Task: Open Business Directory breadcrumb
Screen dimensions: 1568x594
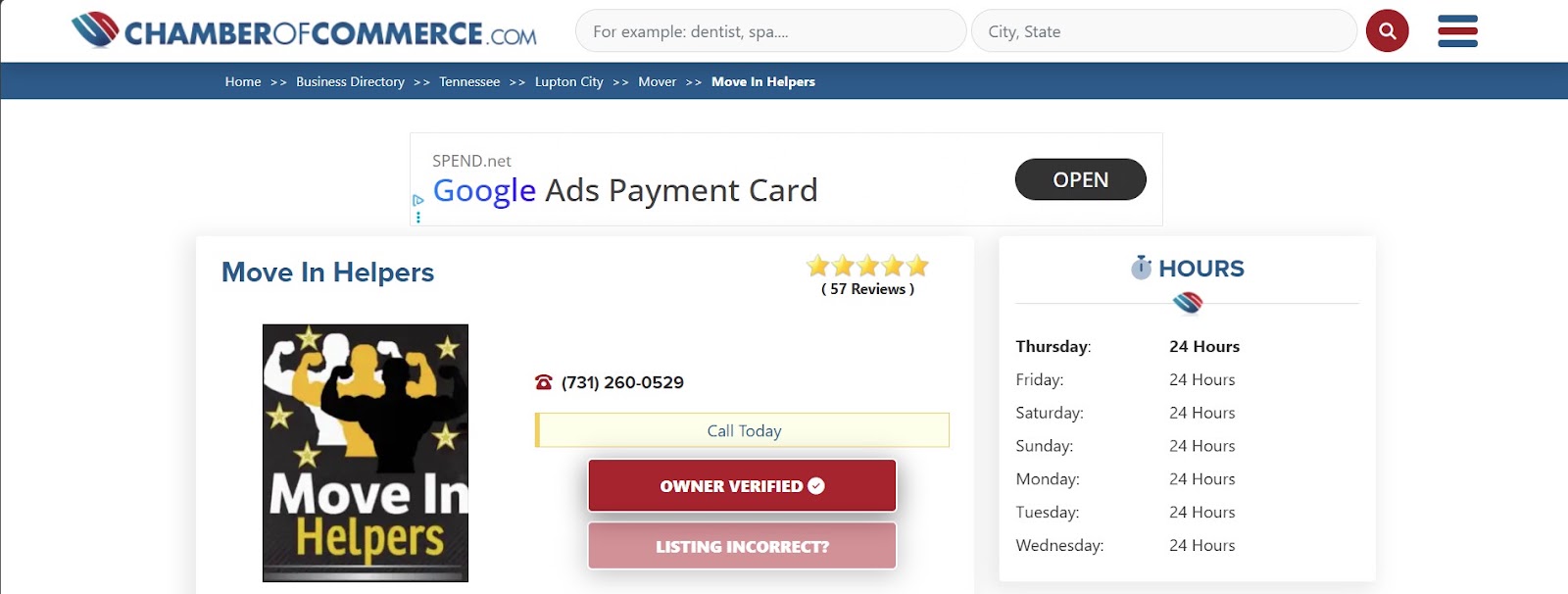Action: [350, 81]
